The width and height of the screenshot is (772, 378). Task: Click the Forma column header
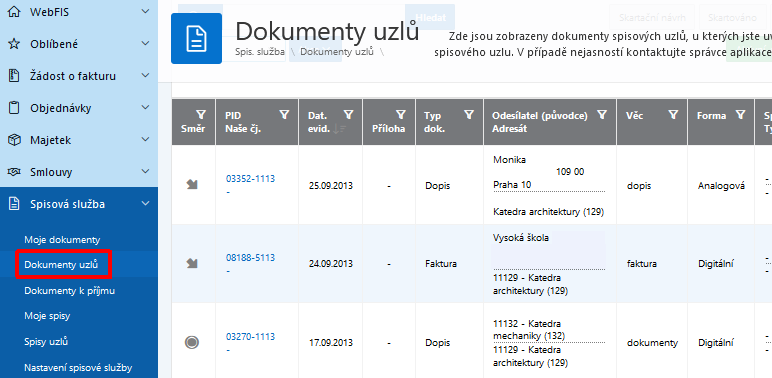[721, 122]
